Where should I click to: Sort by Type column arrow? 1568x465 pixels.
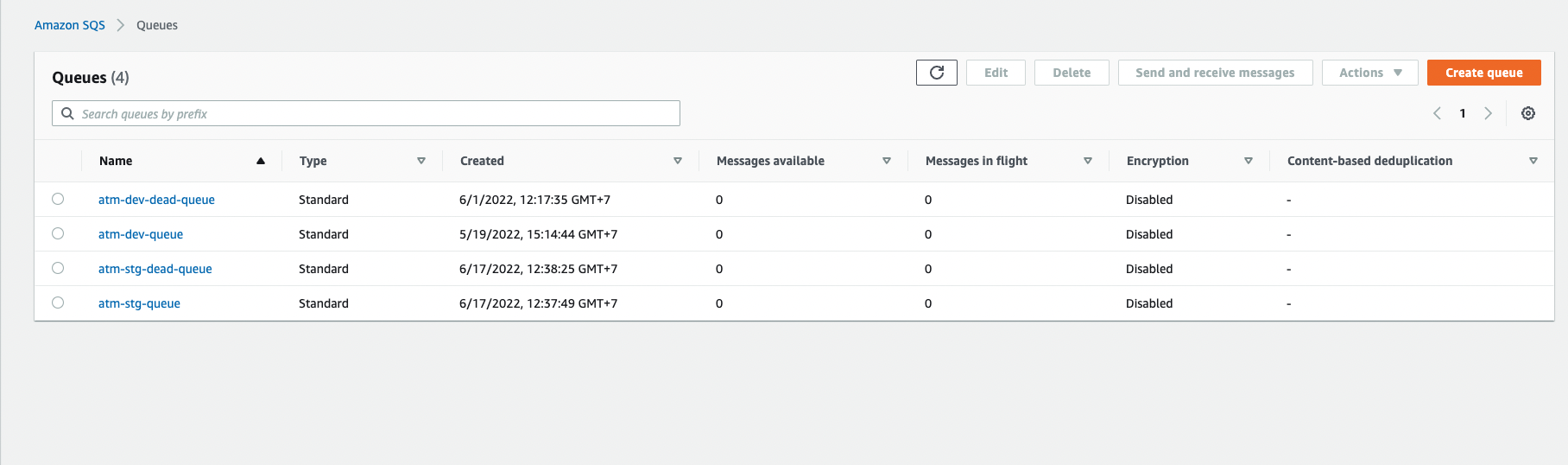(x=421, y=161)
